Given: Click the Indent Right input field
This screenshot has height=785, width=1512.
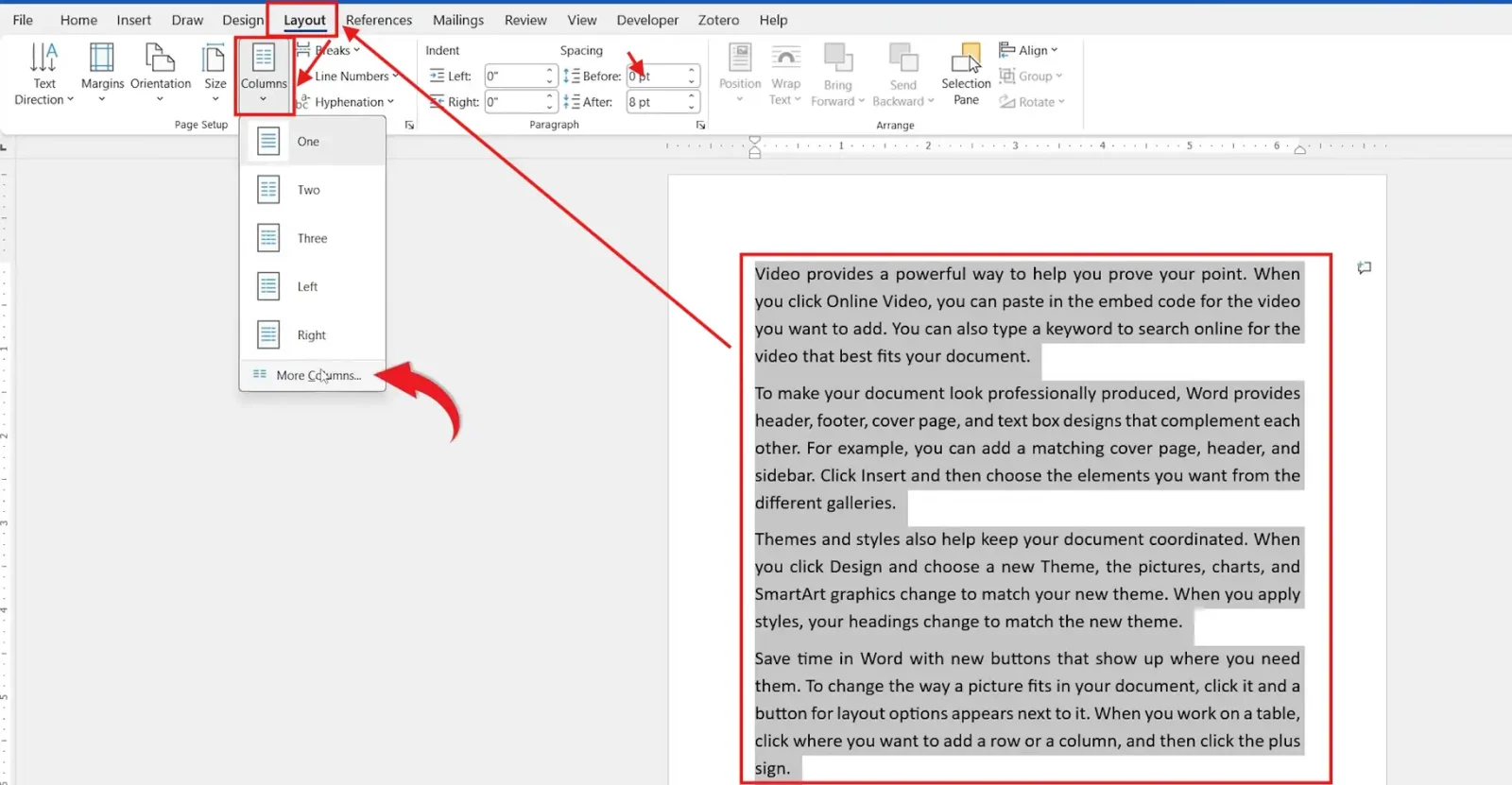Looking at the screenshot, I should coord(514,102).
